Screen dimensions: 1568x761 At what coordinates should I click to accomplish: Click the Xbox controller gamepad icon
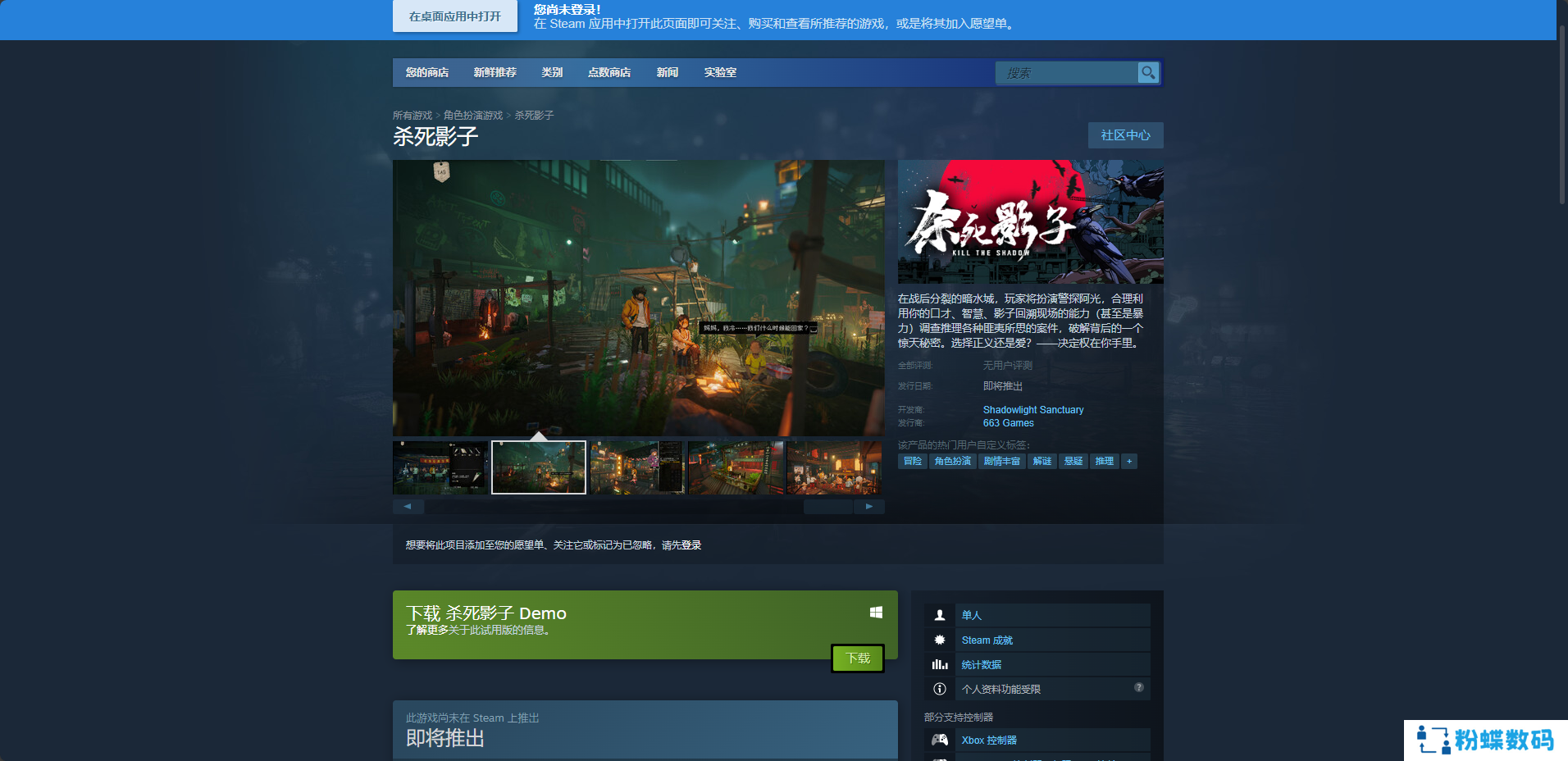[x=940, y=740]
